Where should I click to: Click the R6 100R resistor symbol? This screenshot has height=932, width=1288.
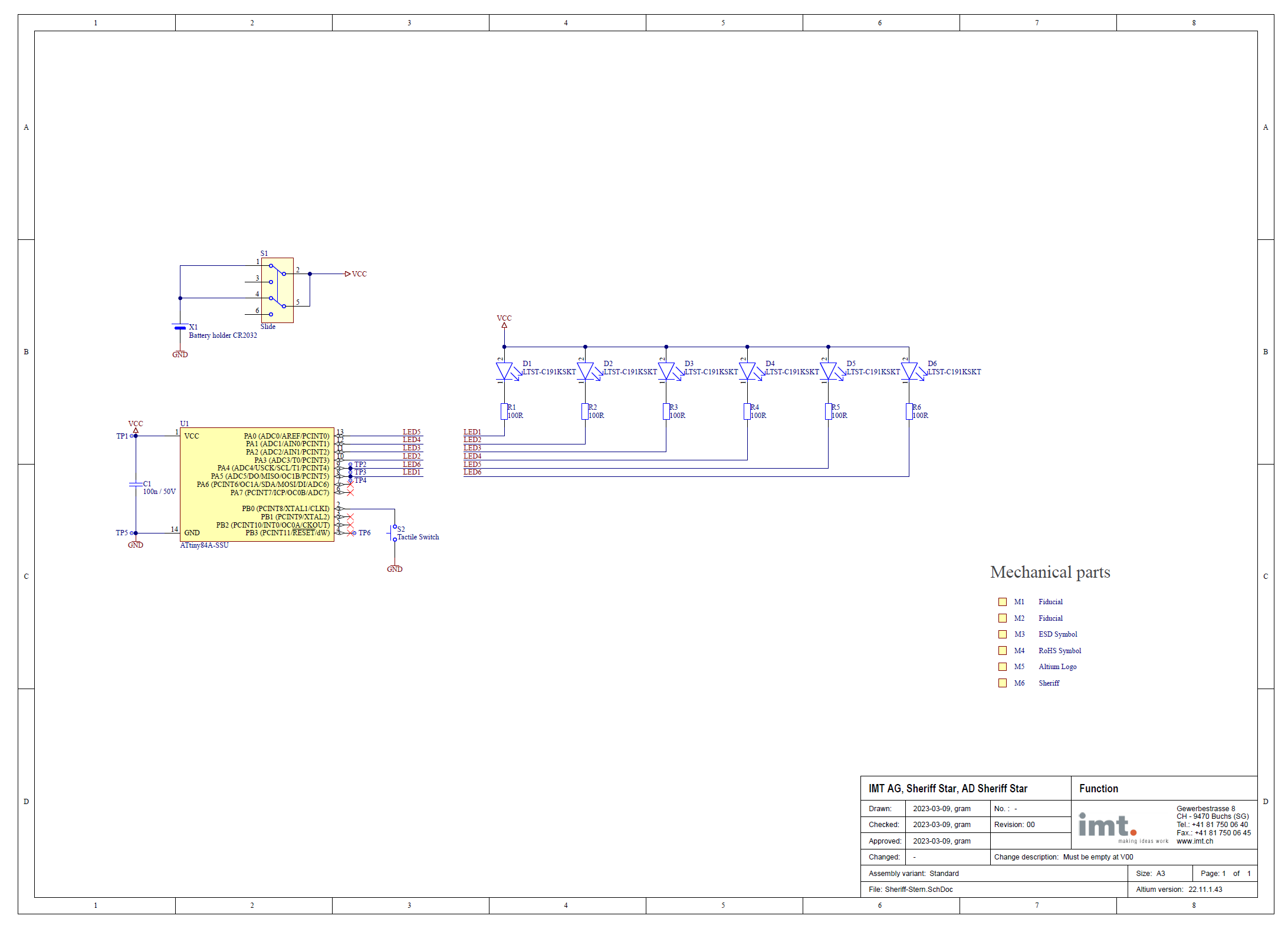click(909, 411)
